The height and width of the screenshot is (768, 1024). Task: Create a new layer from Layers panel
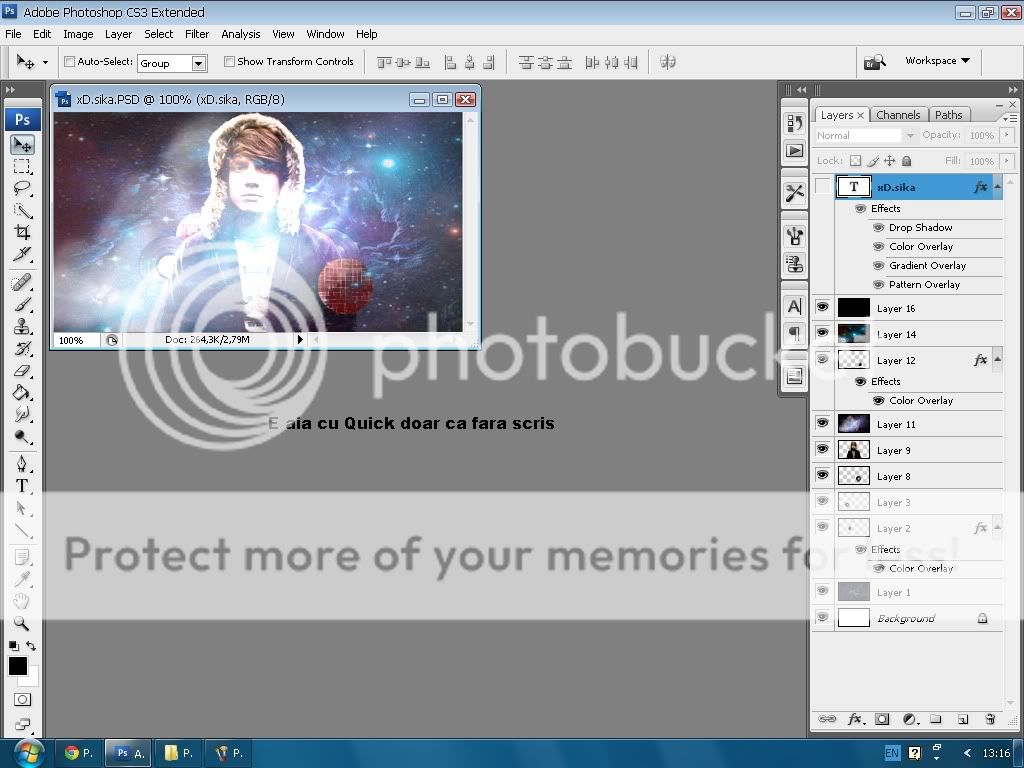pos(963,719)
